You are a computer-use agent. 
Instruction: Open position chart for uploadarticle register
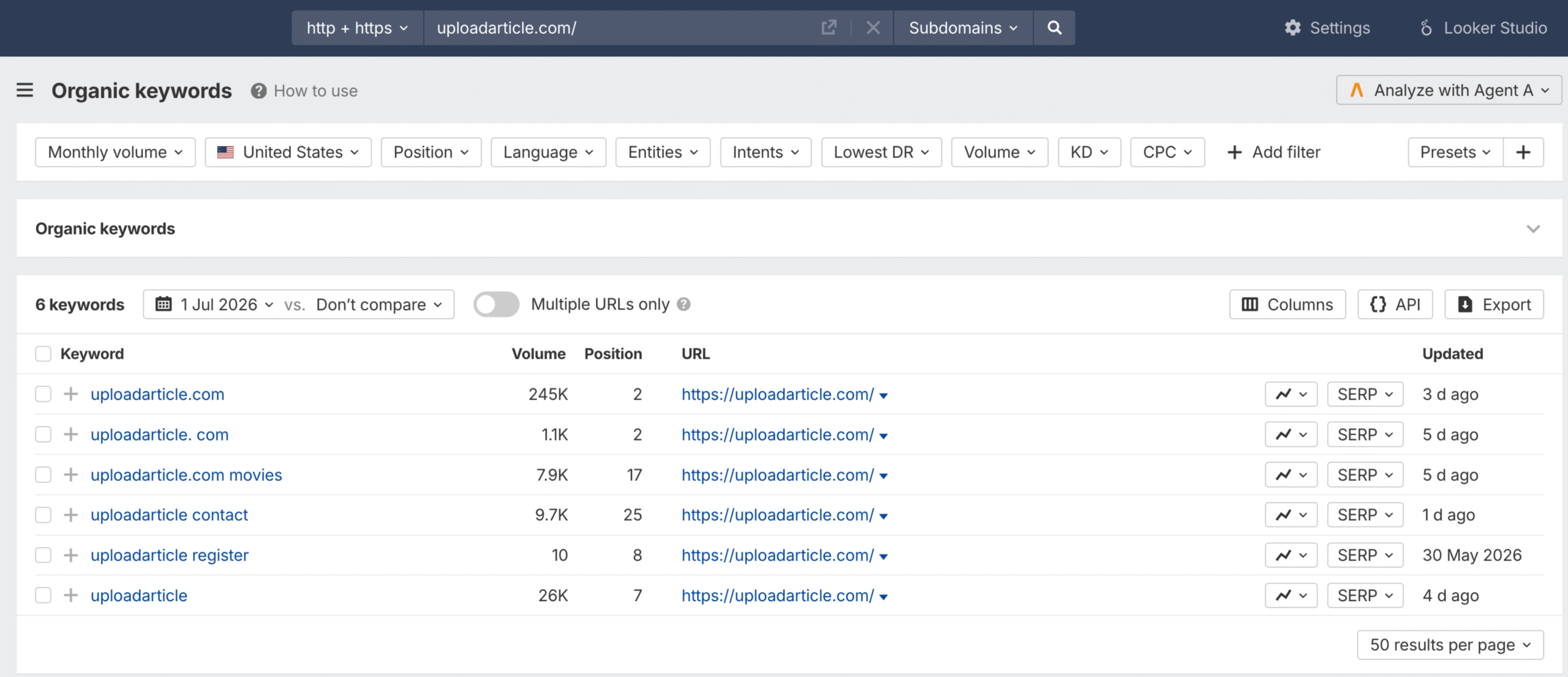coord(1291,555)
